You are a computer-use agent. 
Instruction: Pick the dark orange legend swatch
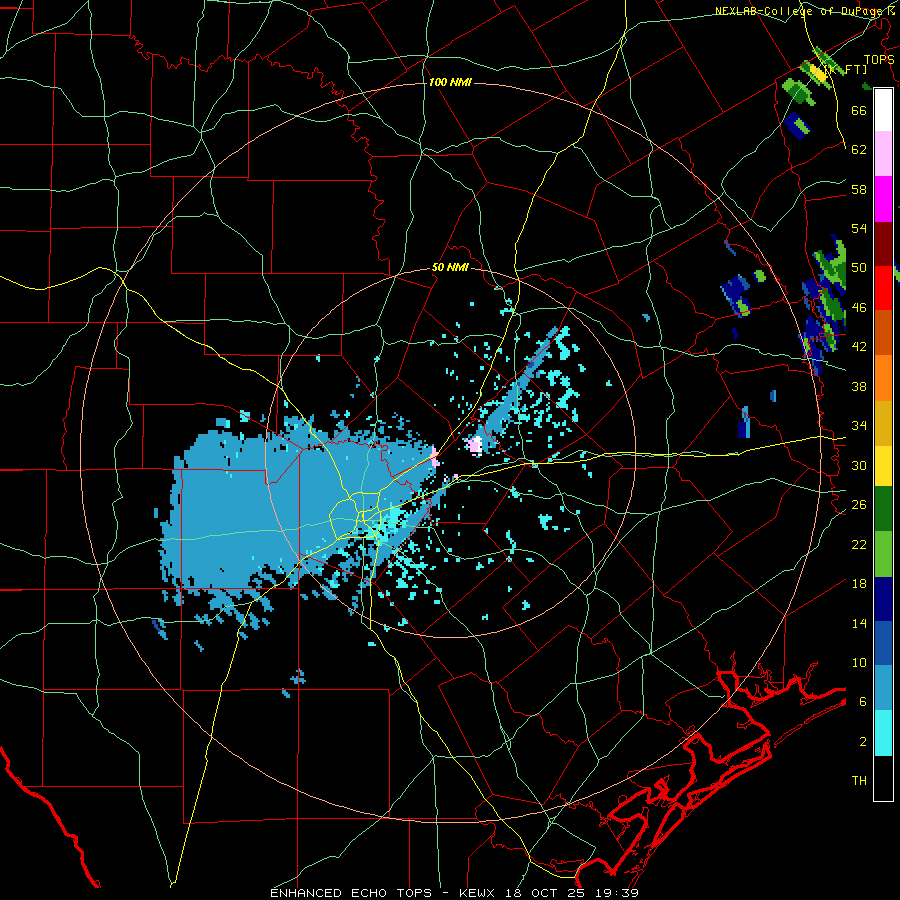coord(883,332)
